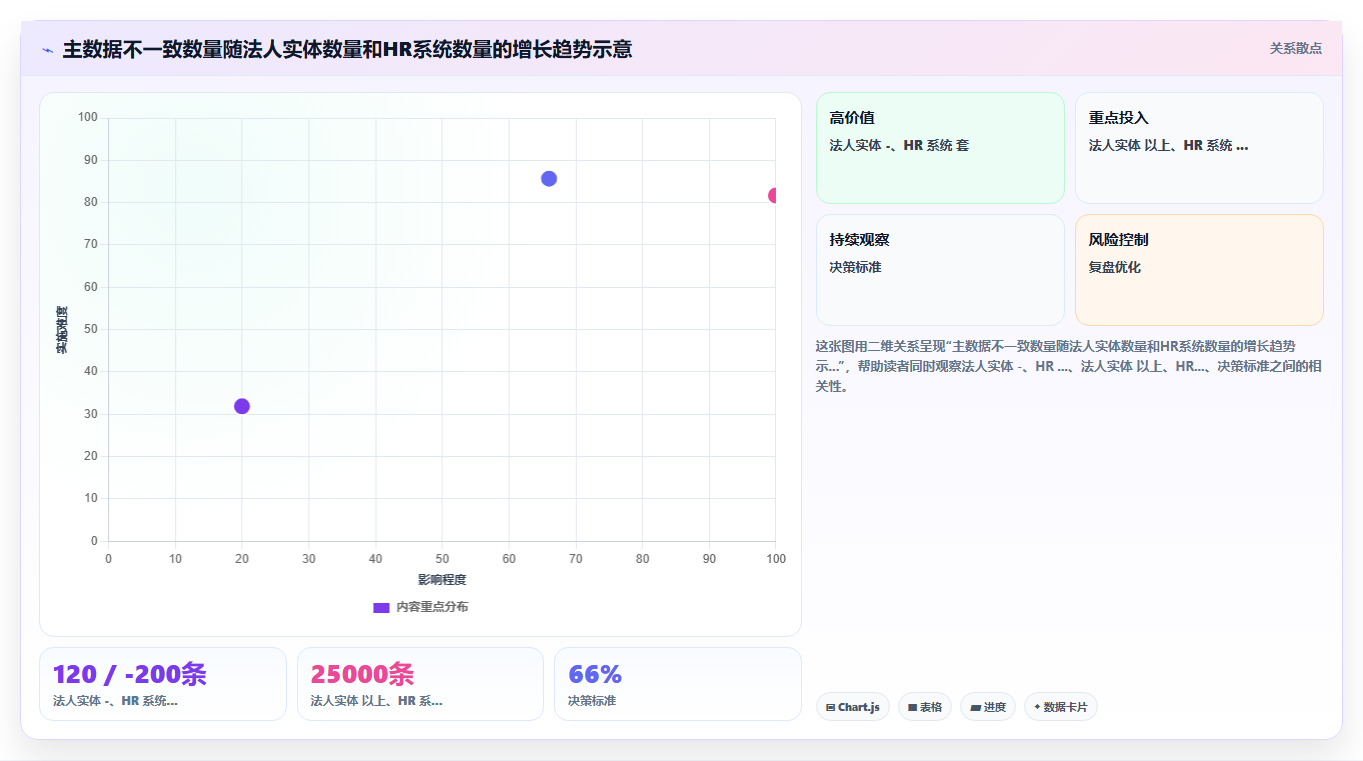Click the 25000条 stat card
This screenshot has width=1363, height=761.
pyautogui.click(x=420, y=684)
